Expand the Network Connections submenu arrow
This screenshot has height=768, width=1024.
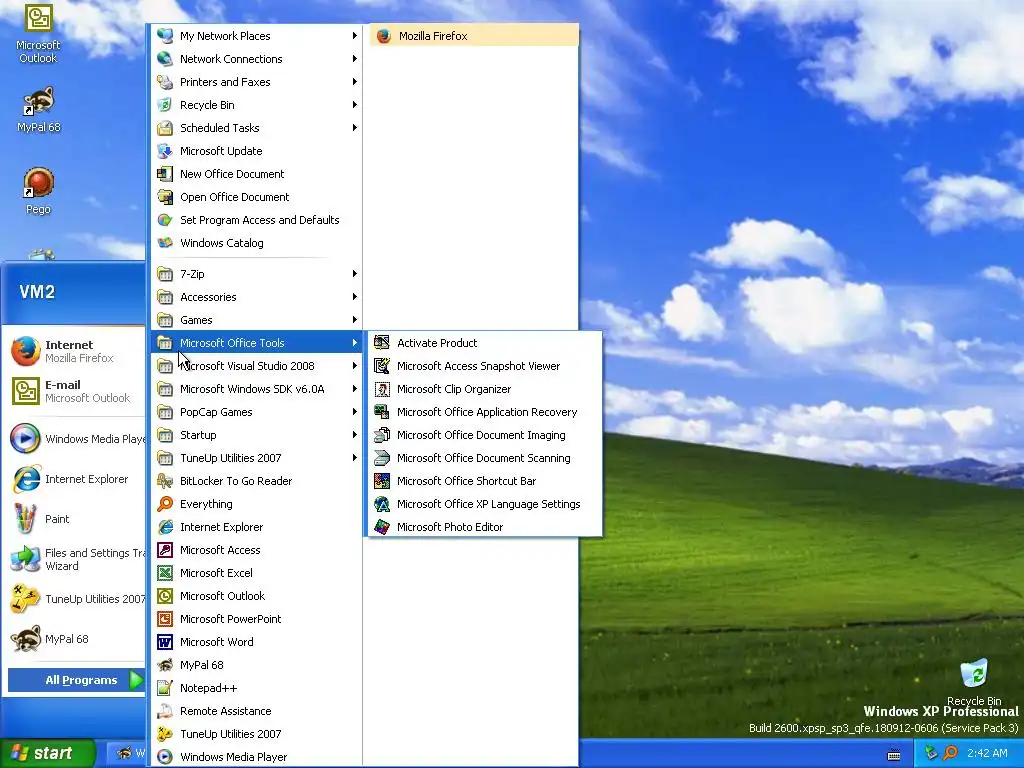coord(355,59)
